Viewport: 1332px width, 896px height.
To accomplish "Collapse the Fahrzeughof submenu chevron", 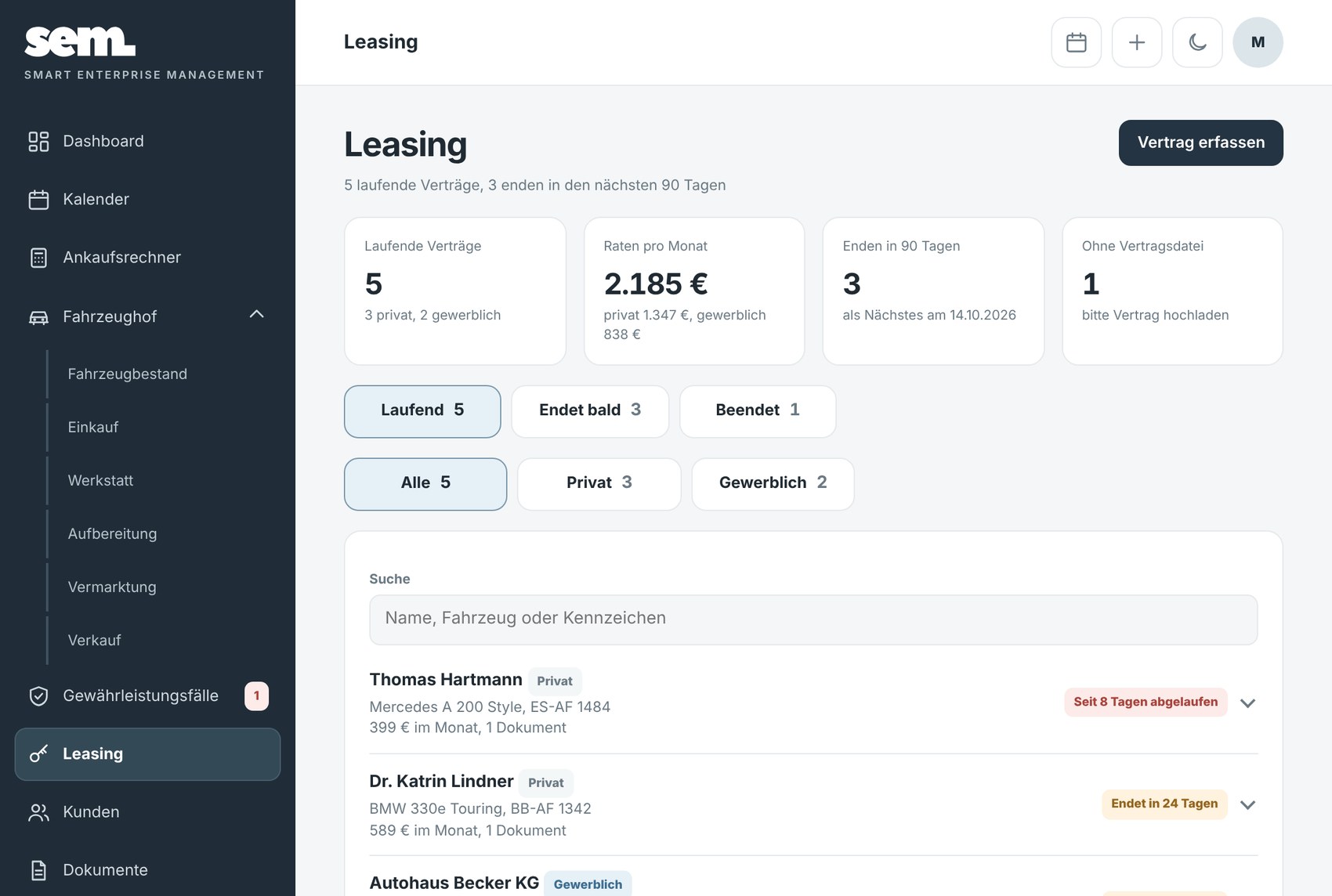I will pyautogui.click(x=256, y=314).
